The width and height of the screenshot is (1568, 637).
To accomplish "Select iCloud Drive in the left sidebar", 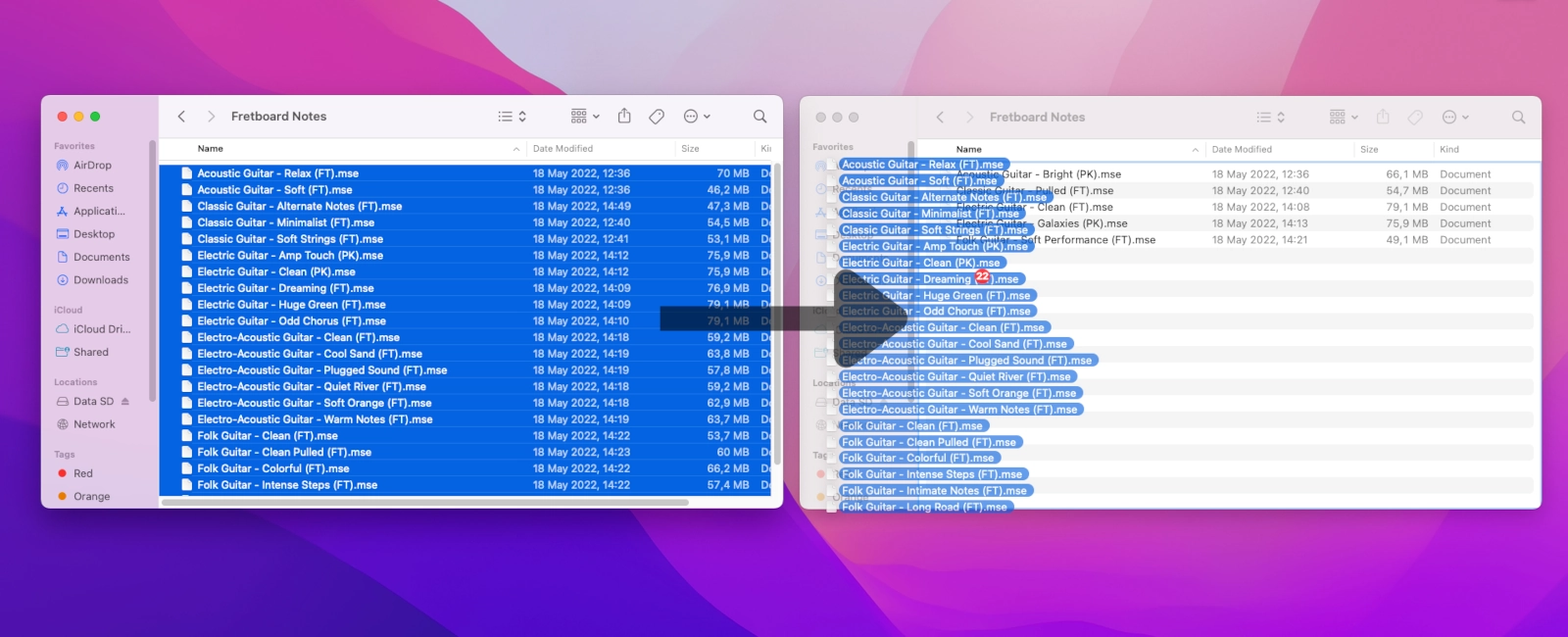I will point(102,329).
